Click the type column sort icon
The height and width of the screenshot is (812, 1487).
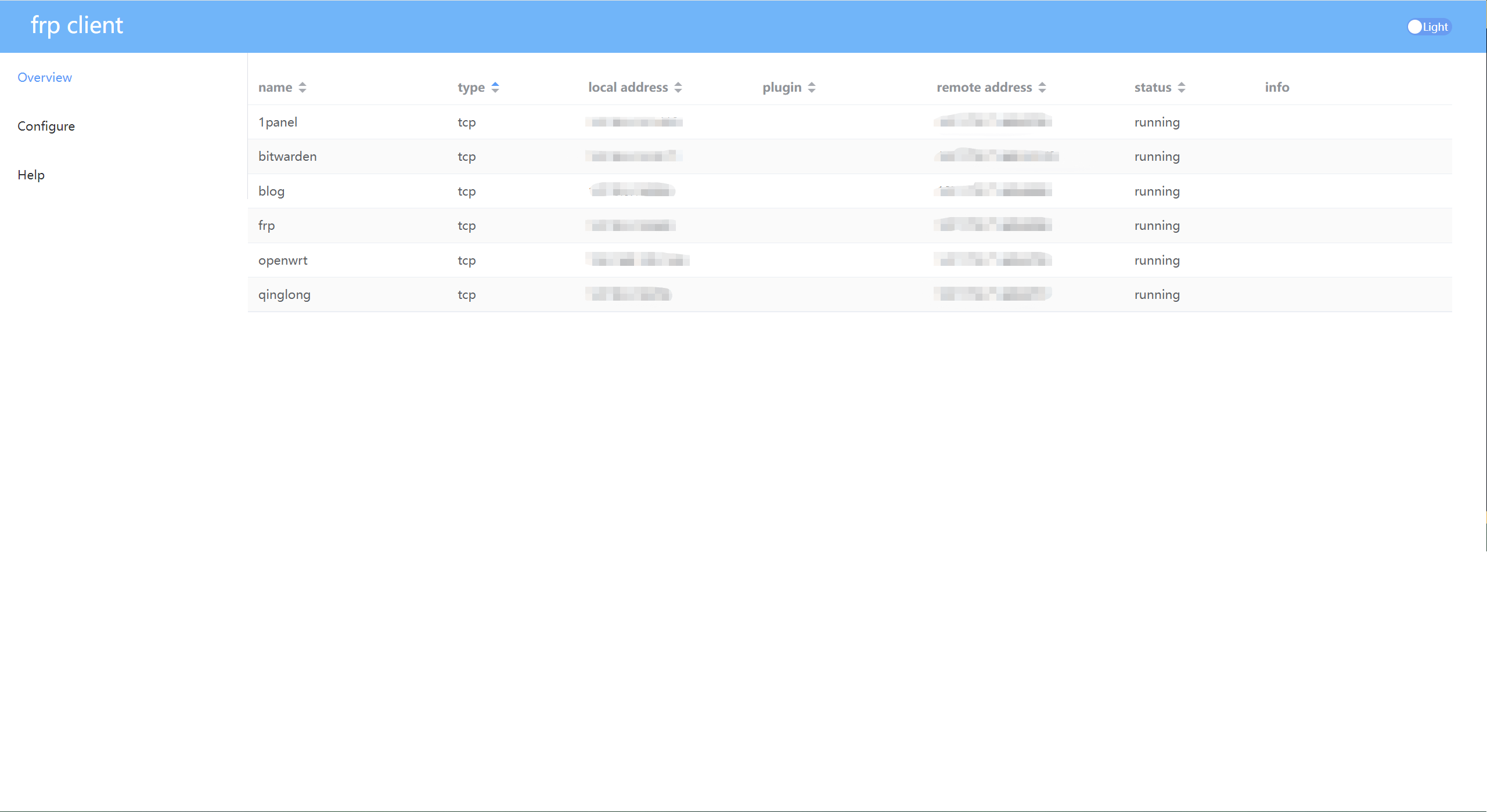click(x=495, y=88)
